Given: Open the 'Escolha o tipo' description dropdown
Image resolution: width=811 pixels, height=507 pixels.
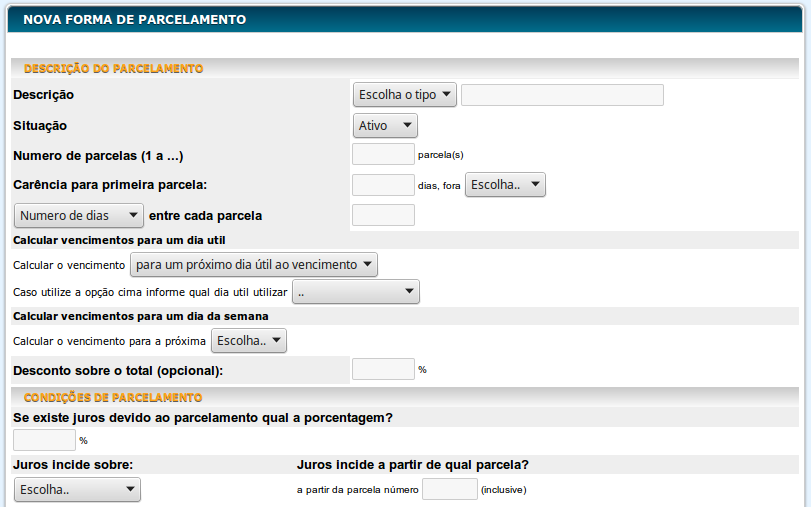Looking at the screenshot, I should pyautogui.click(x=405, y=95).
